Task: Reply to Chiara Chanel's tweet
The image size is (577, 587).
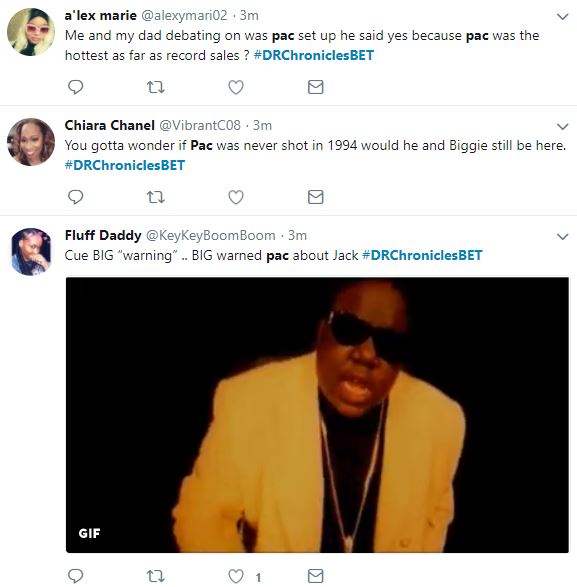Action: click(75, 197)
